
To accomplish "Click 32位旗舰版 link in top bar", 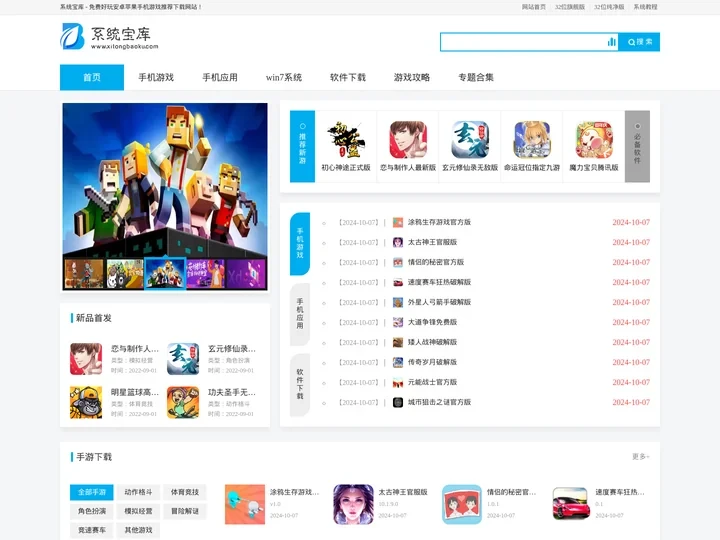I will 570,7.
